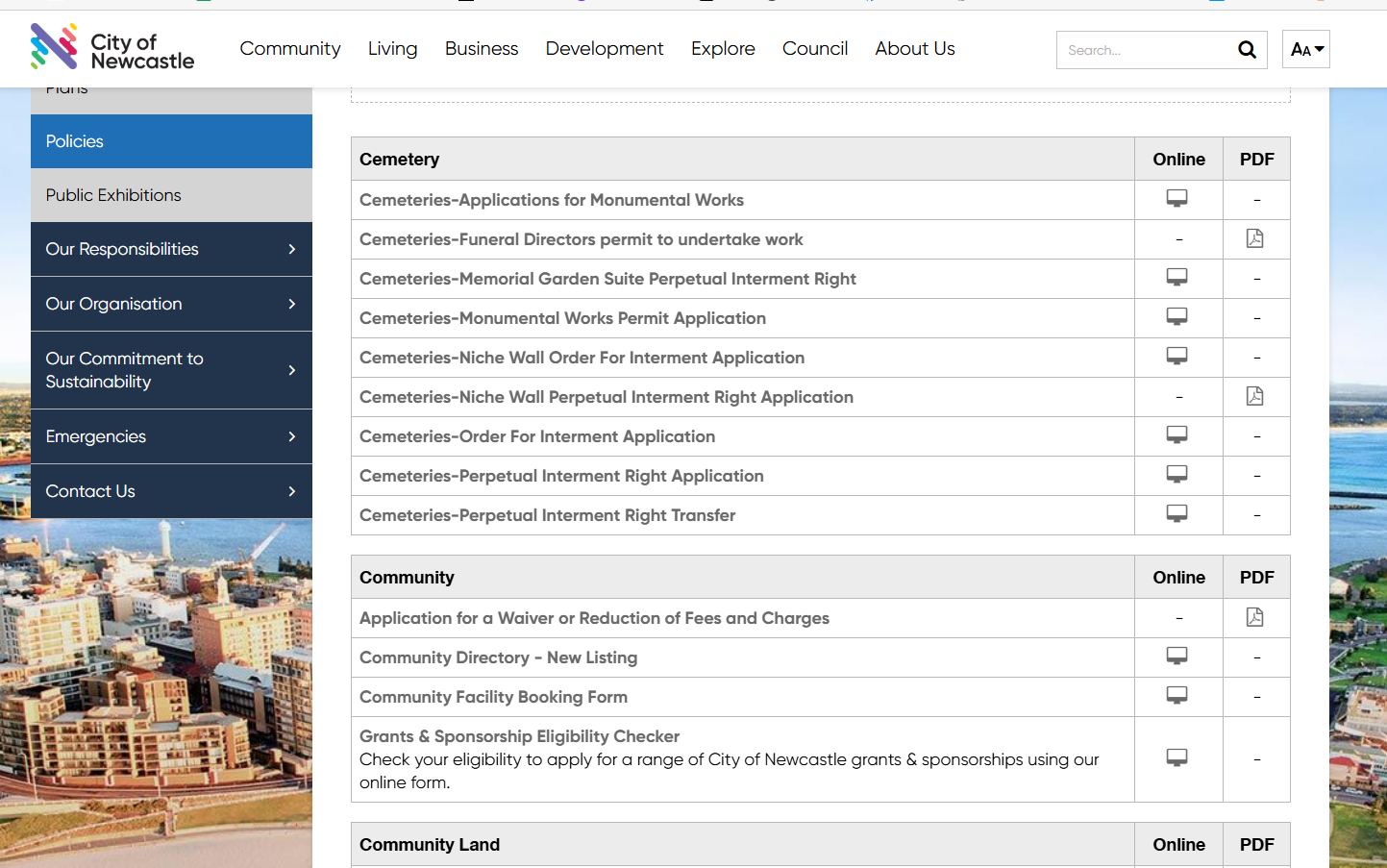Image resolution: width=1387 pixels, height=868 pixels.
Task: Open online form for Niche Wall Order For Interment
Action: pyautogui.click(x=1177, y=356)
